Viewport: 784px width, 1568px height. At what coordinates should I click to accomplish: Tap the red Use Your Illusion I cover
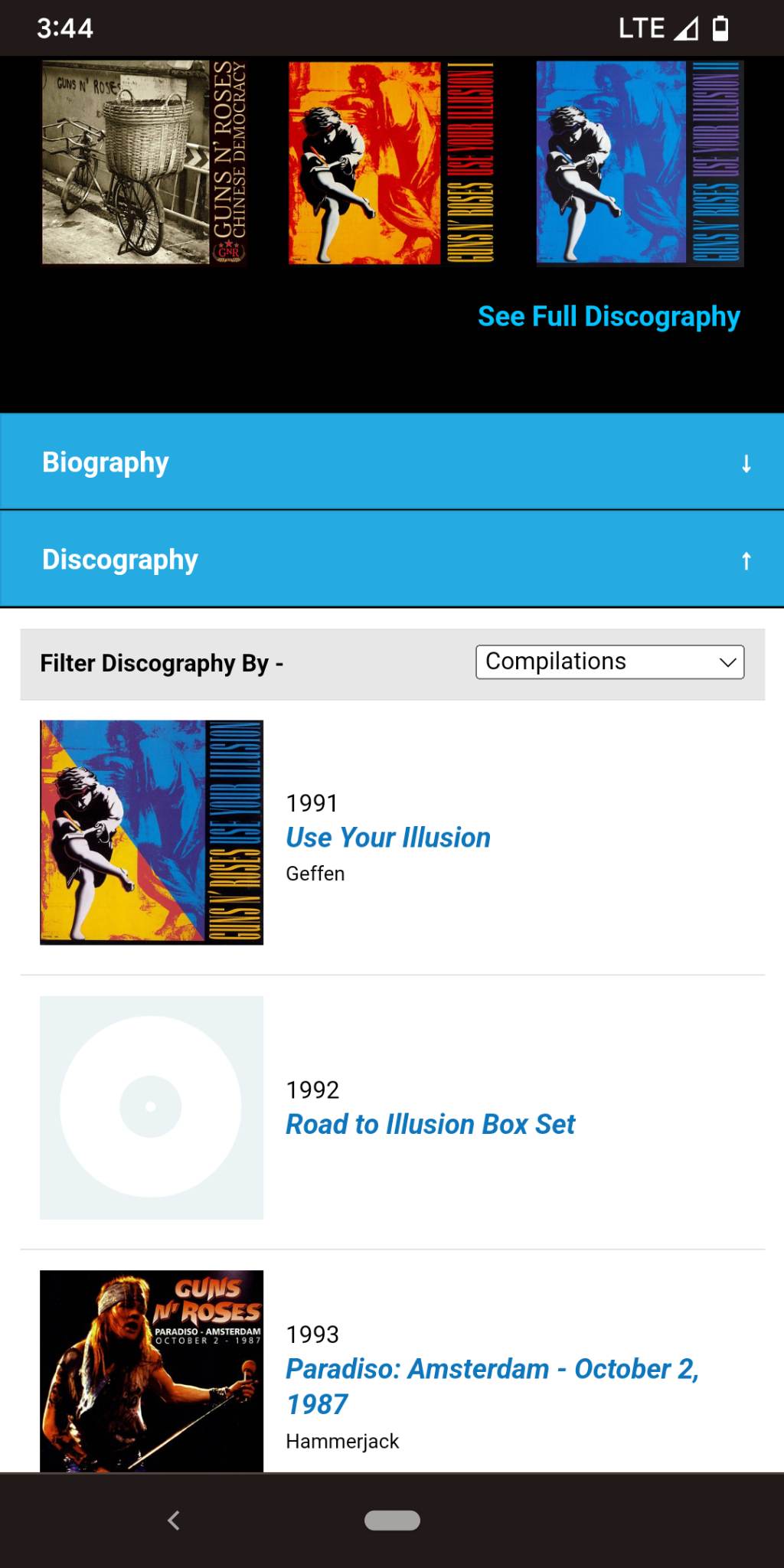[391, 162]
